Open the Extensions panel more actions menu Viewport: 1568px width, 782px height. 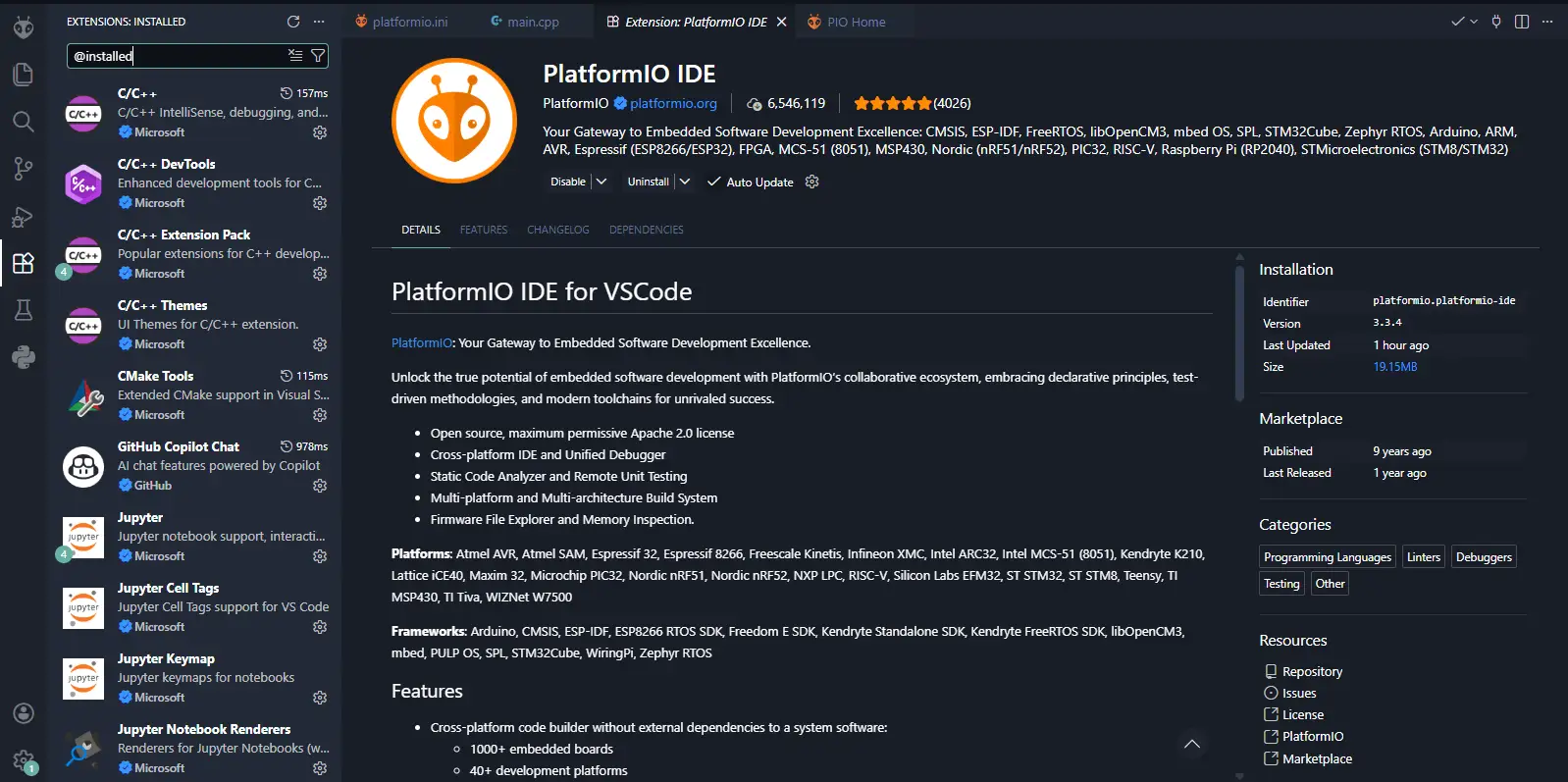[319, 22]
